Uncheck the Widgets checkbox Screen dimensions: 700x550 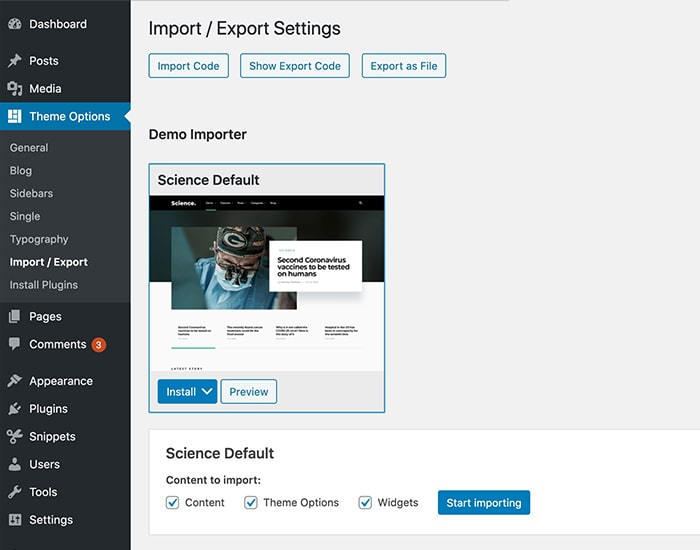[x=365, y=503]
